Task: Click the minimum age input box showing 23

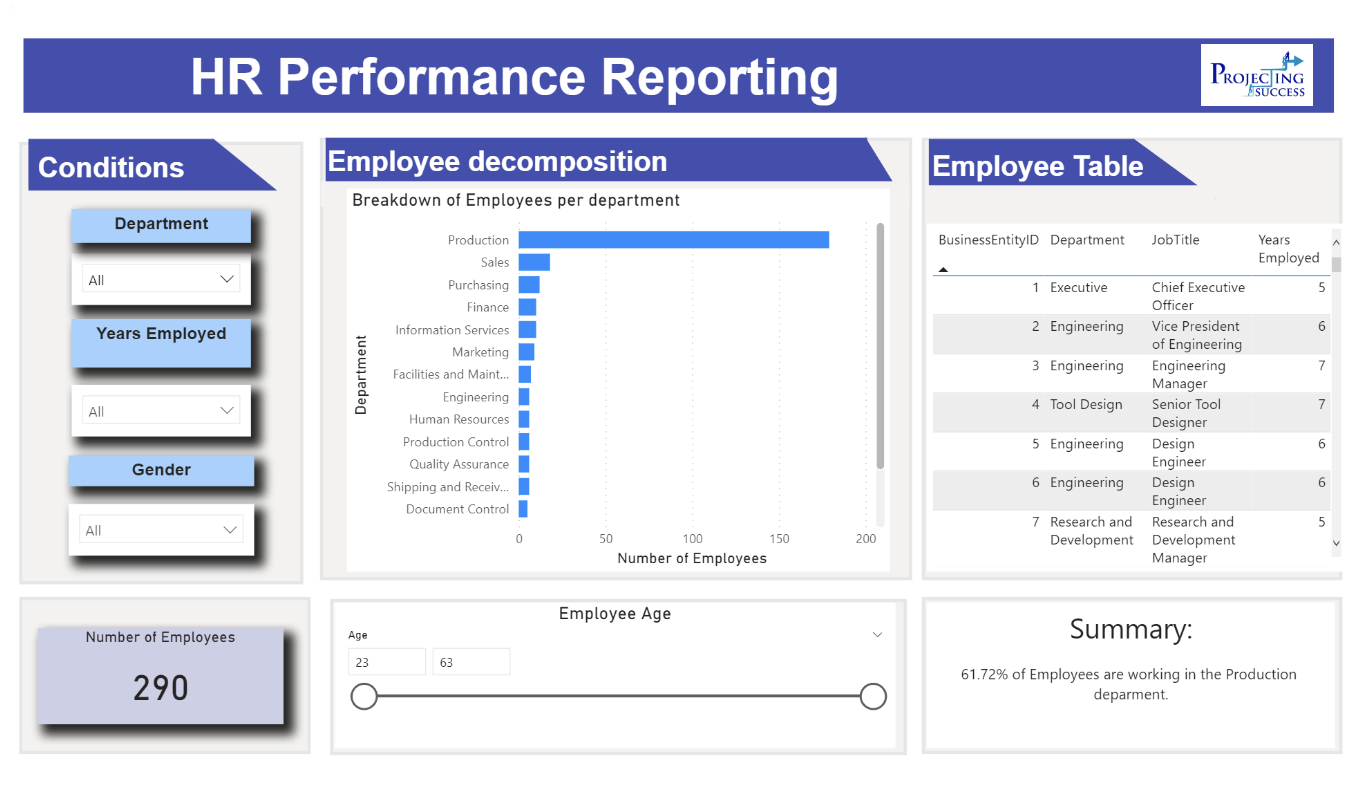Action: (x=387, y=662)
